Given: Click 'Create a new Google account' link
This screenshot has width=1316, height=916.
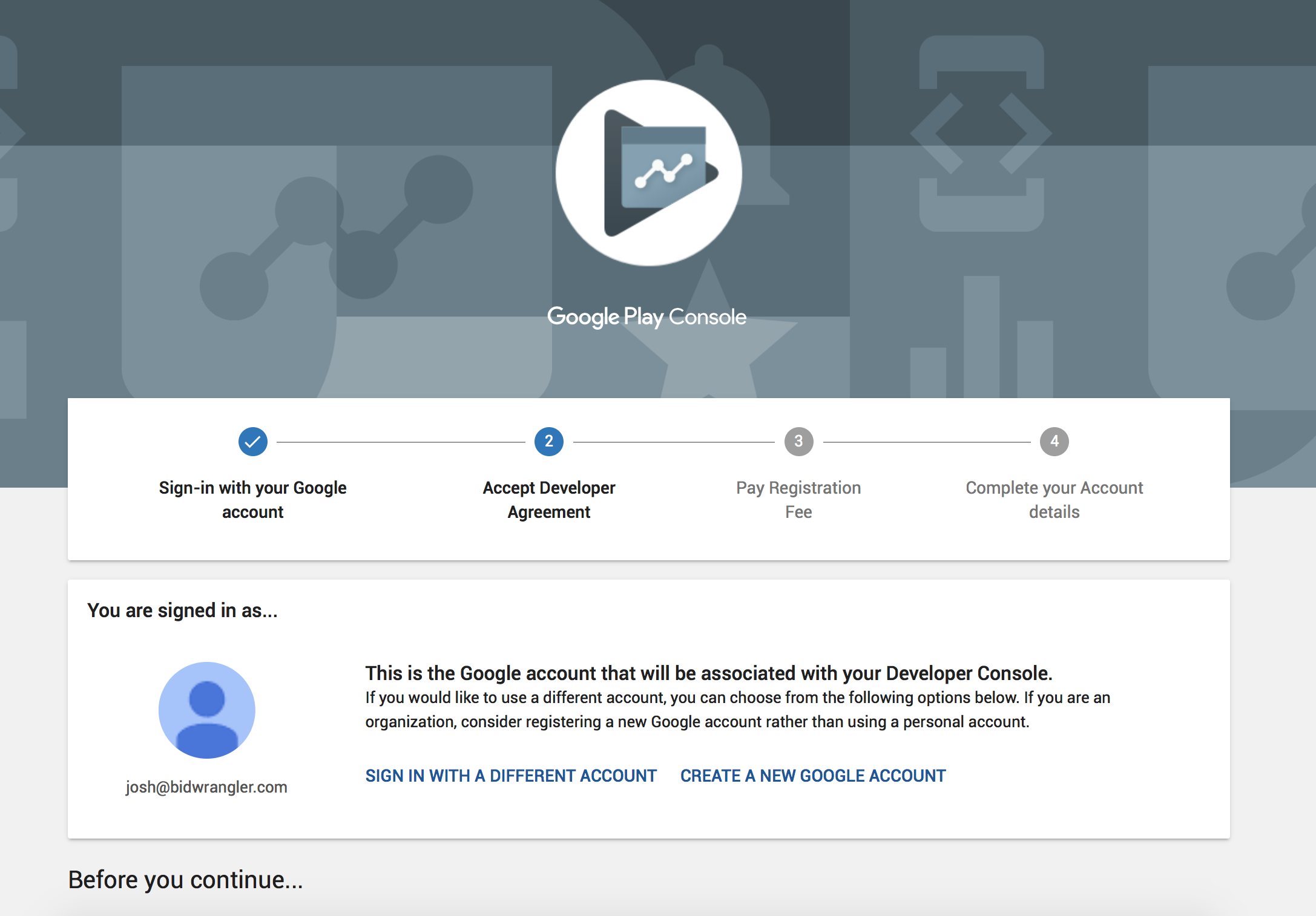Looking at the screenshot, I should click(x=813, y=776).
